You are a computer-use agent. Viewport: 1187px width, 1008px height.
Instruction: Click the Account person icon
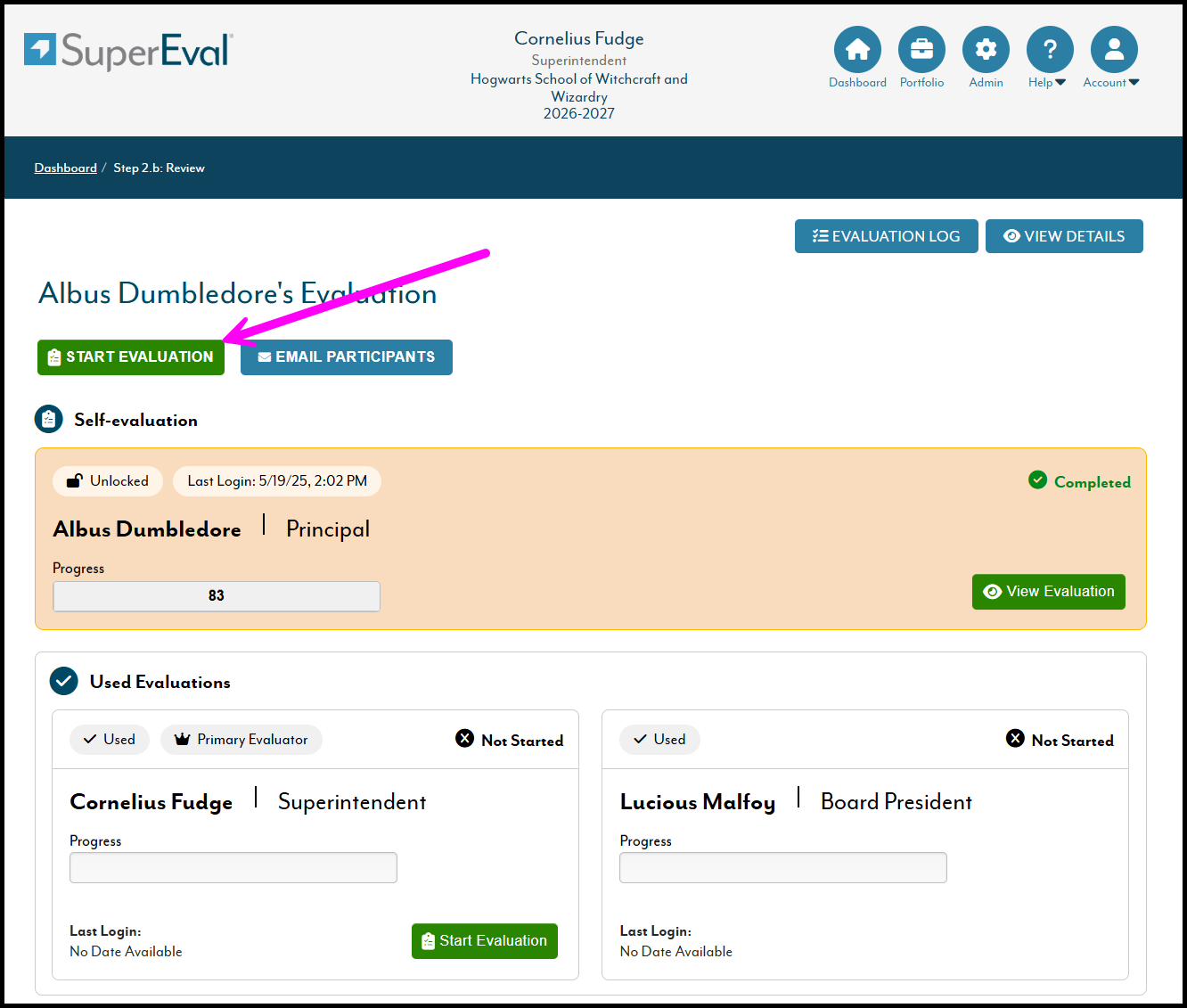coord(1114,50)
